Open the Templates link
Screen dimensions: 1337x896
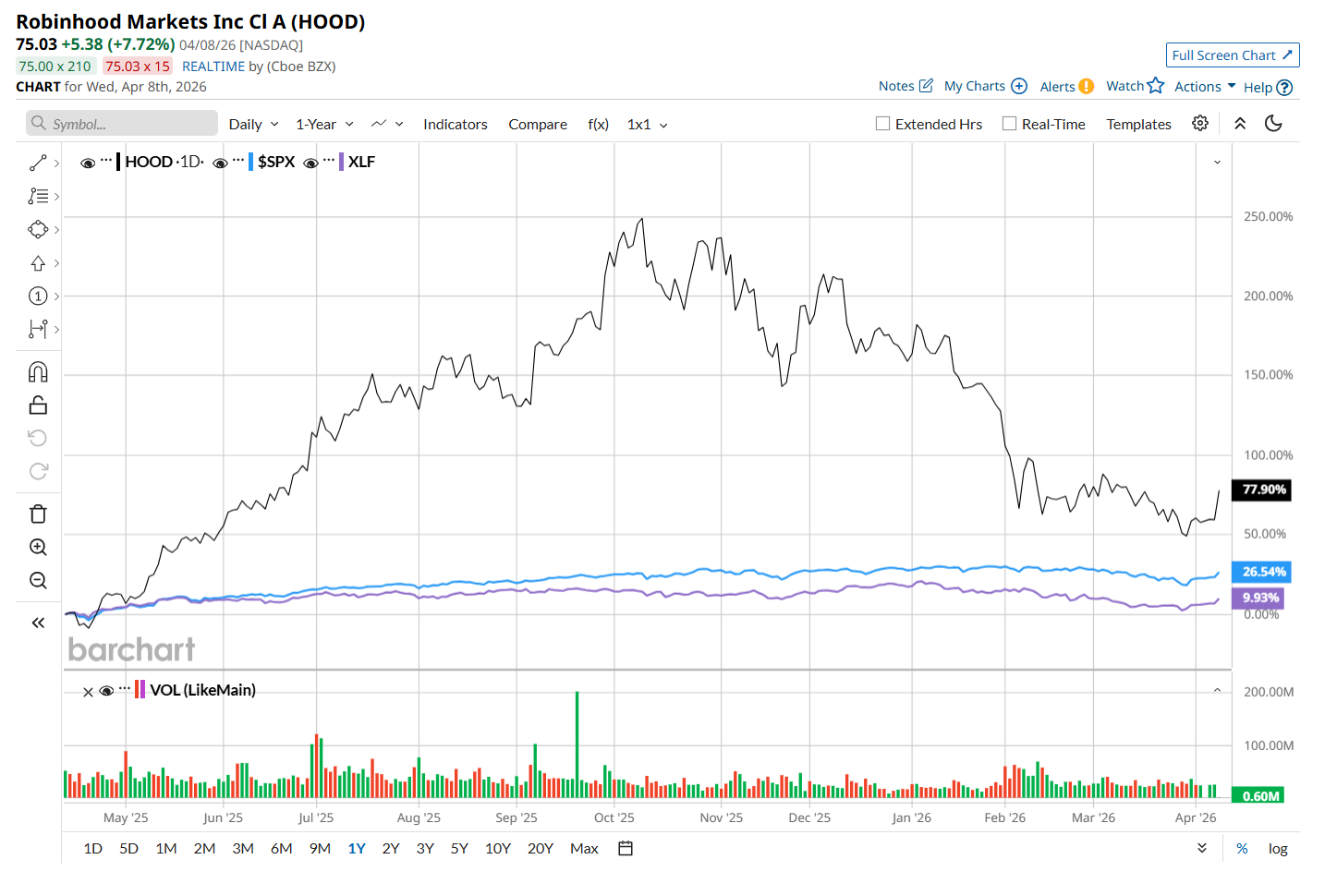[x=1138, y=125]
